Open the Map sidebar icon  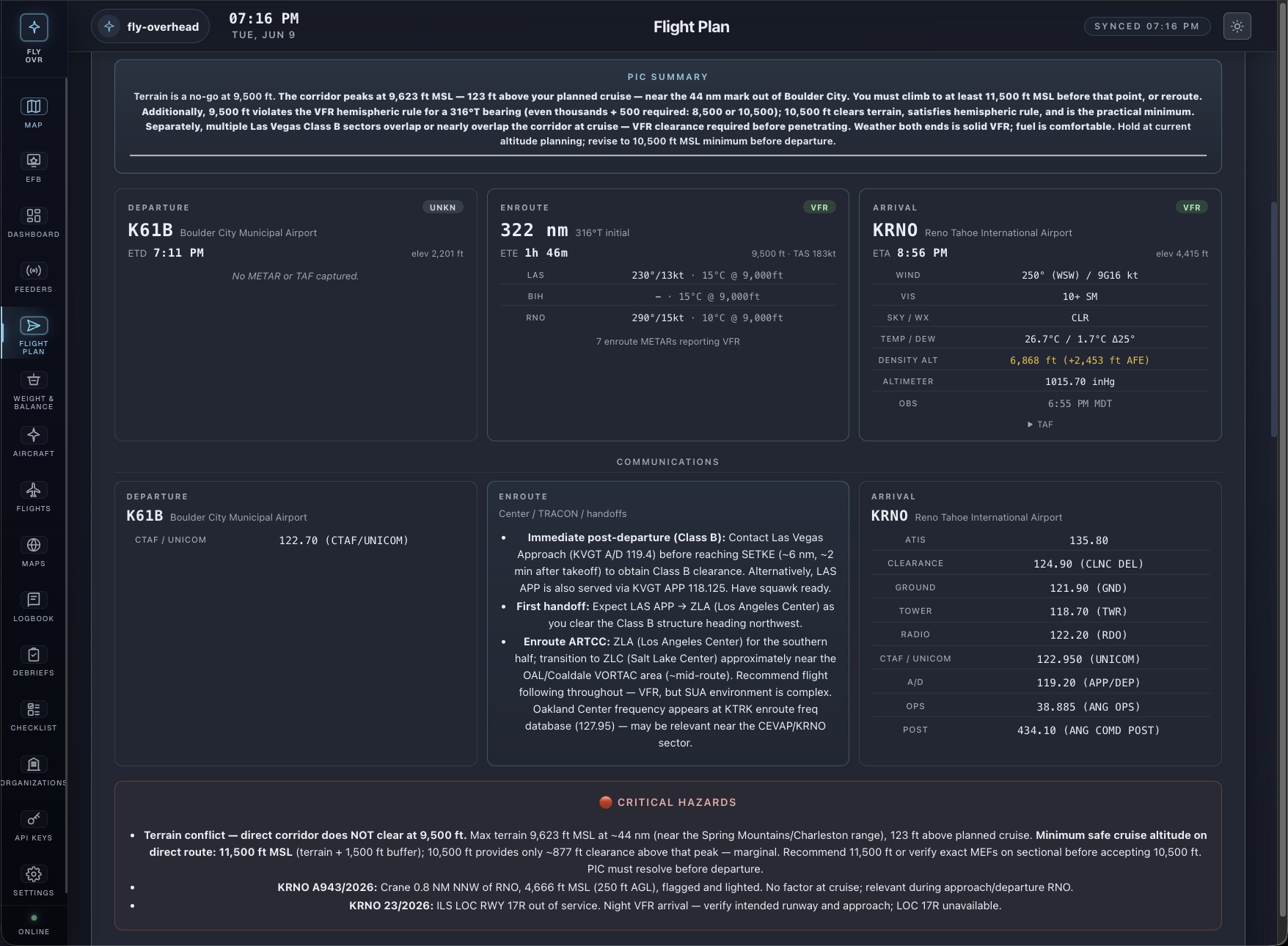(34, 106)
